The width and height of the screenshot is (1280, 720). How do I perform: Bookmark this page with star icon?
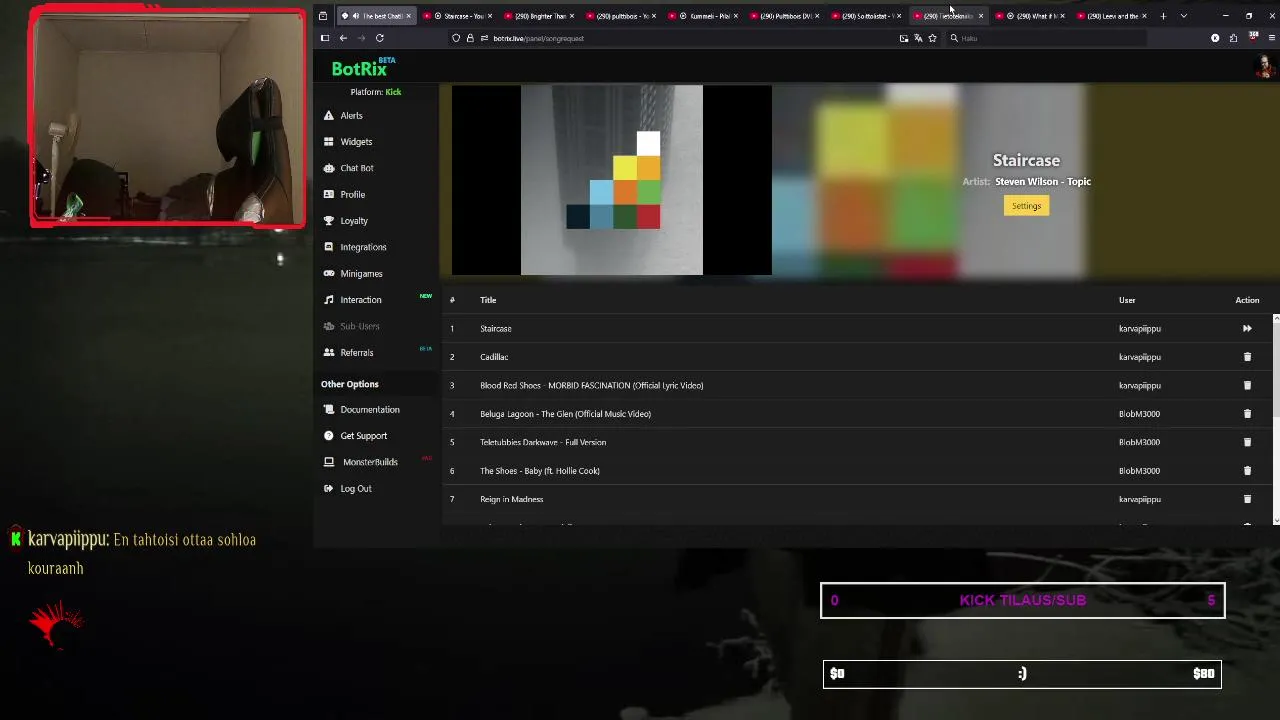click(932, 38)
